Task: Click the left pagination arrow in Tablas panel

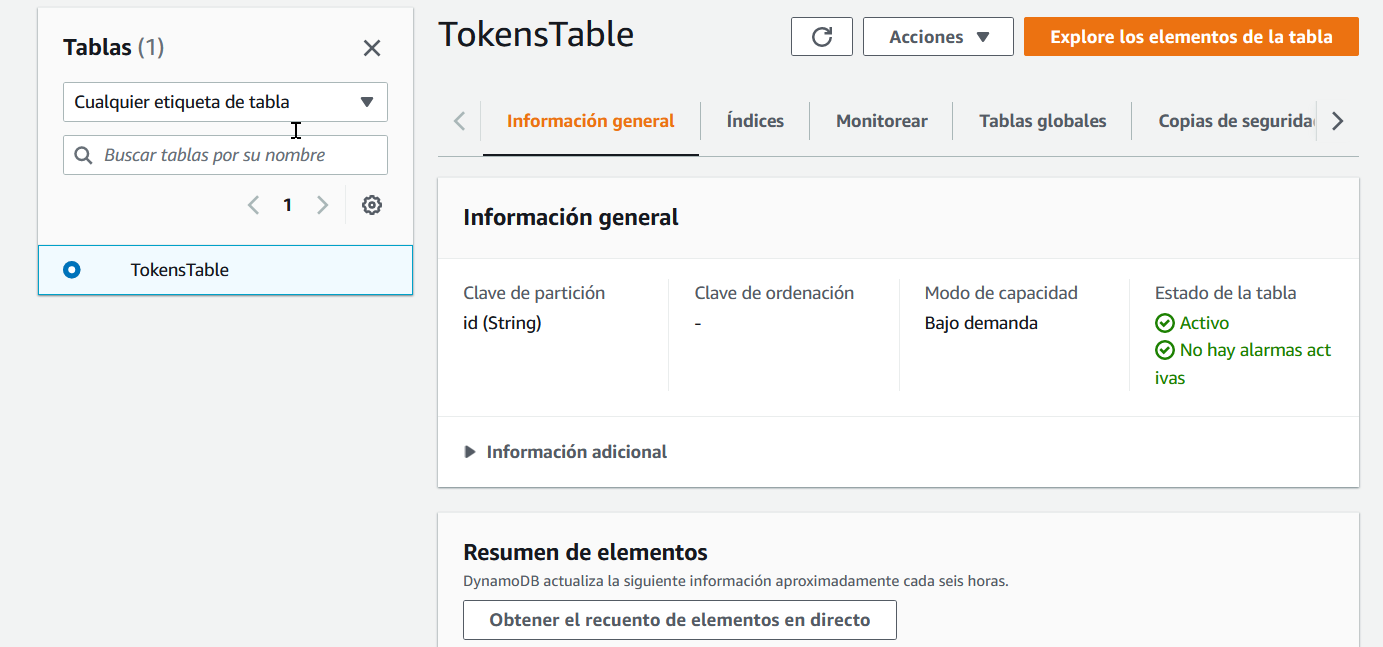Action: pos(253,204)
